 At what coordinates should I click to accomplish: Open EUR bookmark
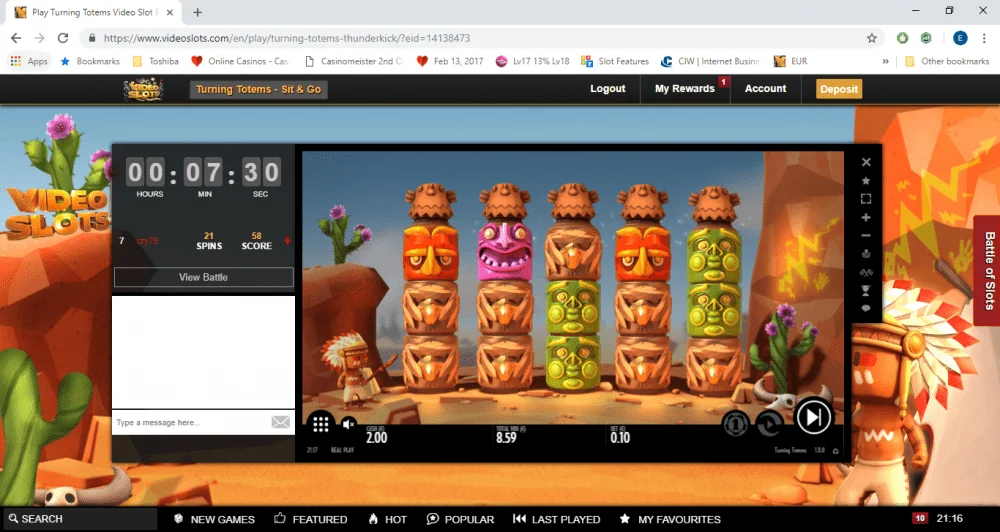click(x=791, y=61)
